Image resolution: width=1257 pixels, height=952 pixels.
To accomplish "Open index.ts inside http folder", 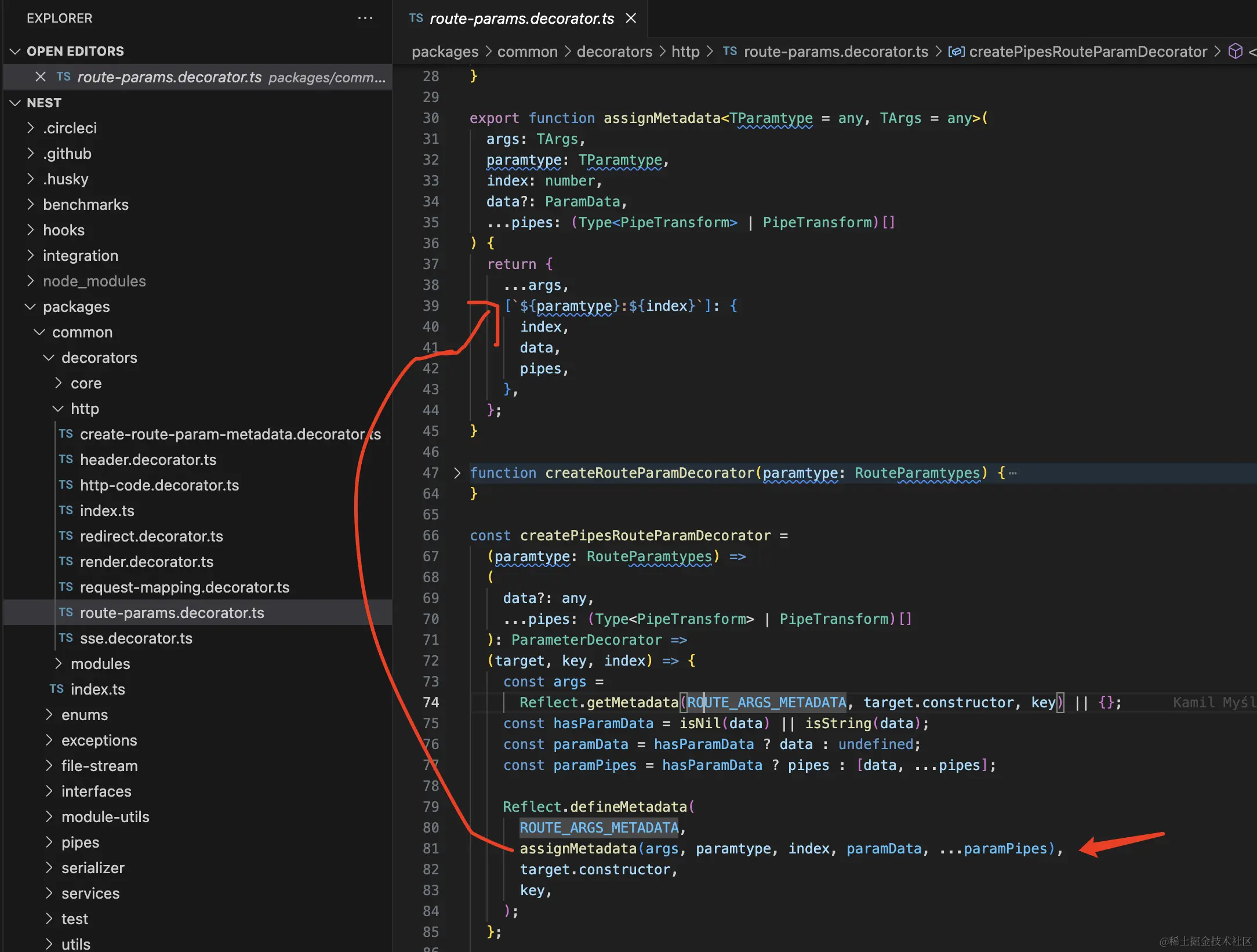I will click(x=197, y=511).
